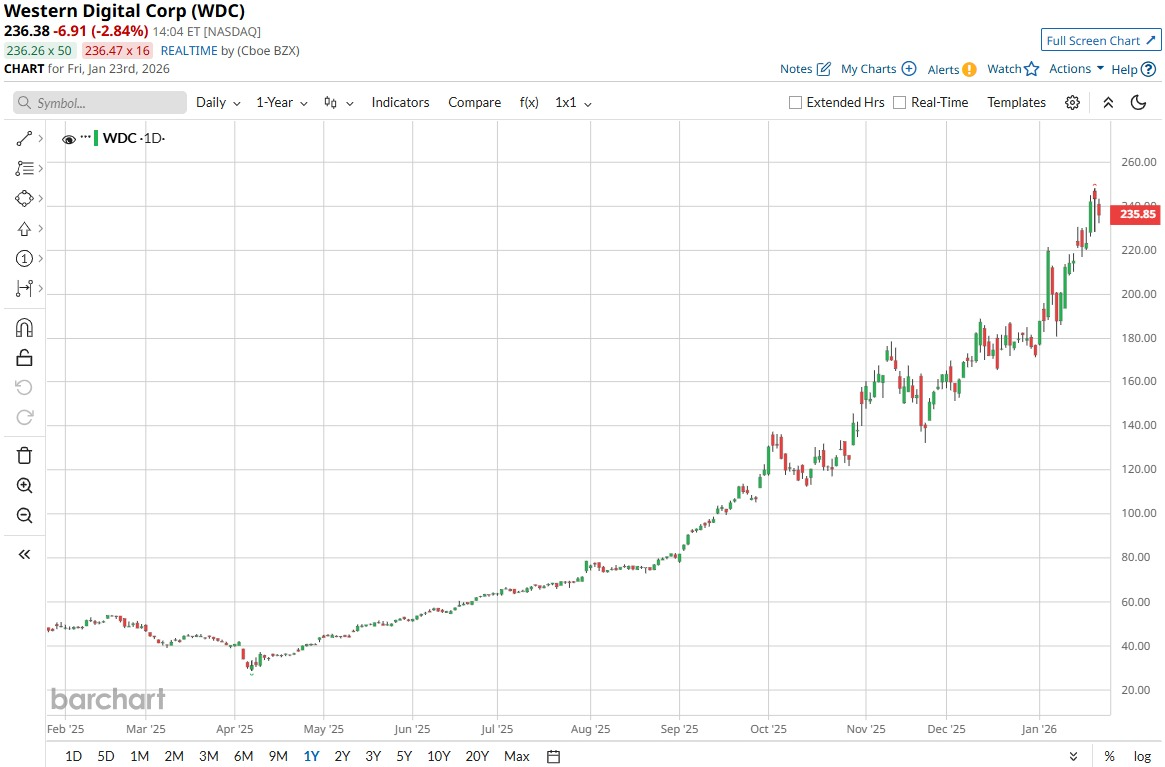
Task: Click the Watch link
Action: pyautogui.click(x=1004, y=68)
